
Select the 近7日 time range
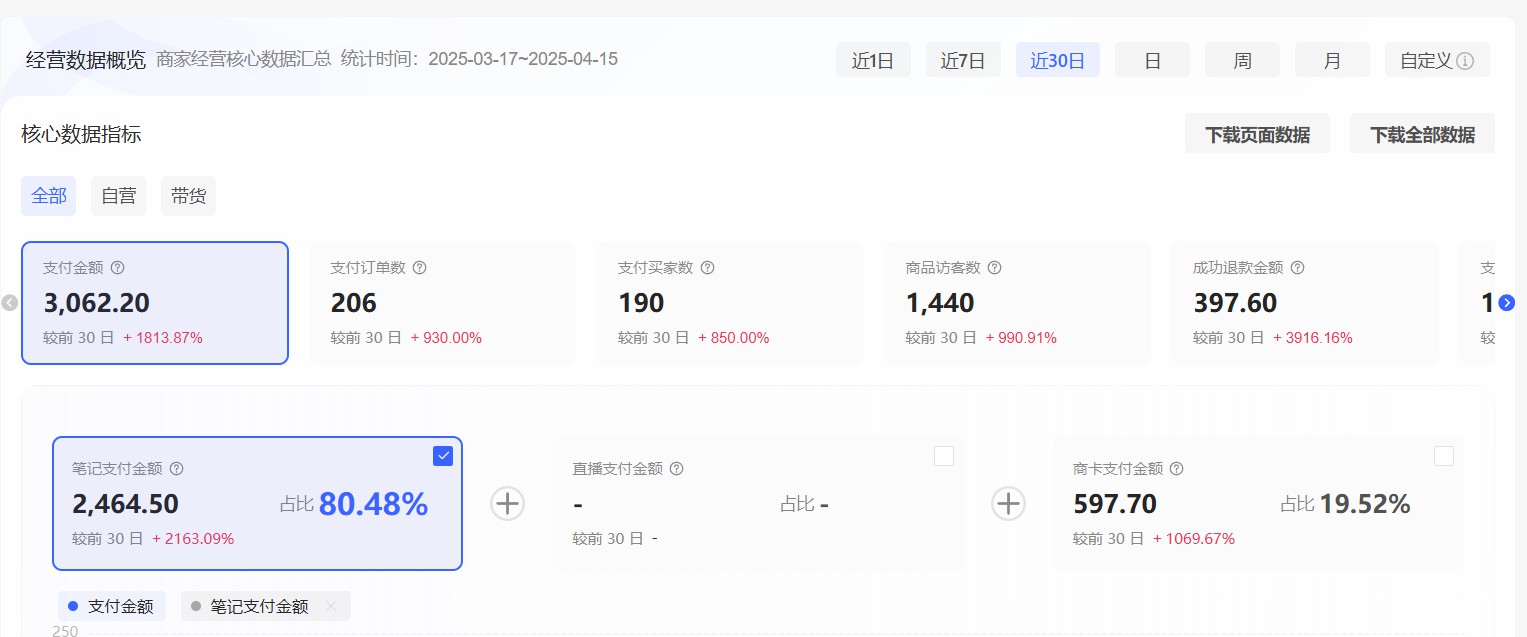tap(962, 60)
